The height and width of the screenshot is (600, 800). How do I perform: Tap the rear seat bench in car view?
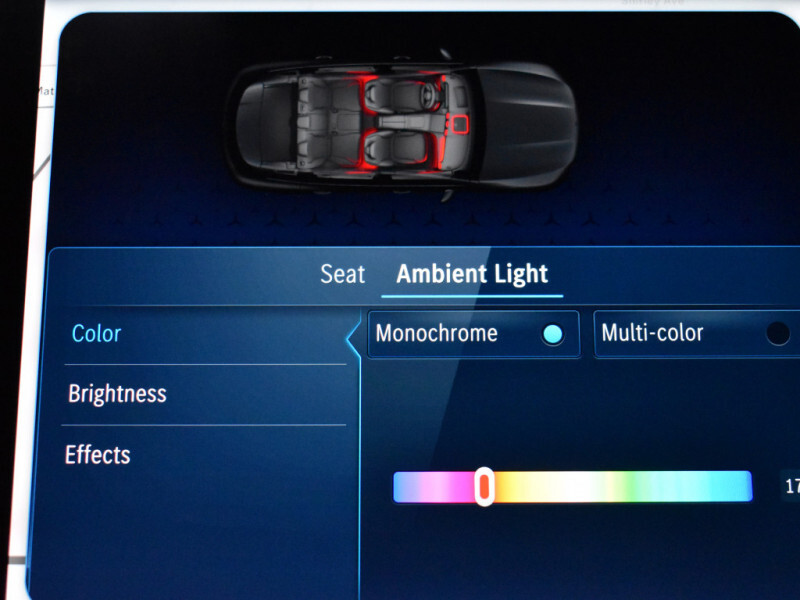[314, 121]
